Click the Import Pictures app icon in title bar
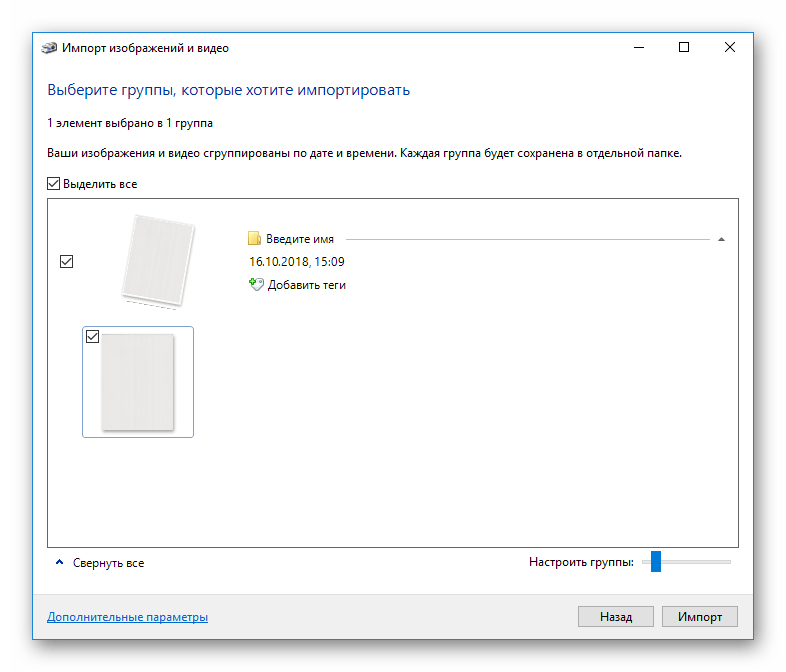 tap(48, 47)
